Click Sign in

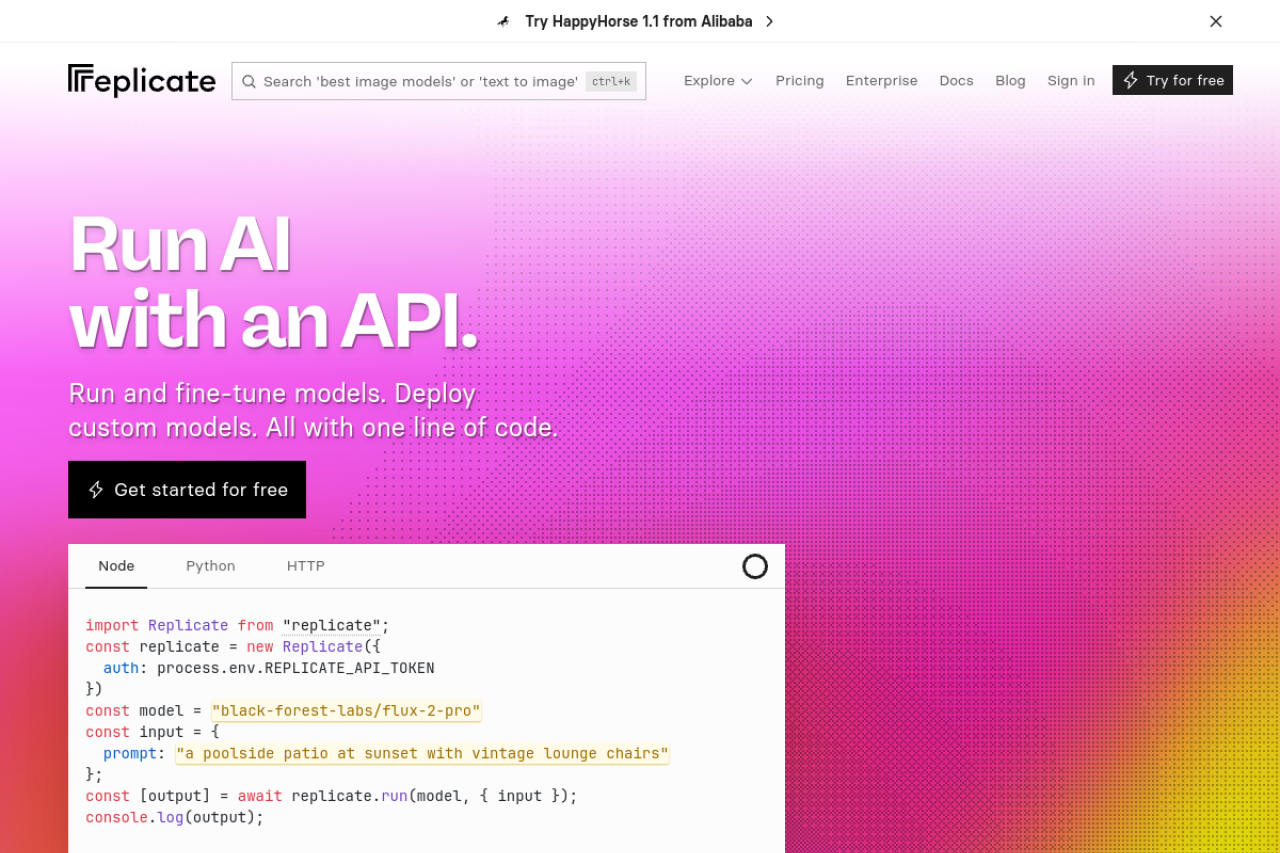(x=1071, y=81)
